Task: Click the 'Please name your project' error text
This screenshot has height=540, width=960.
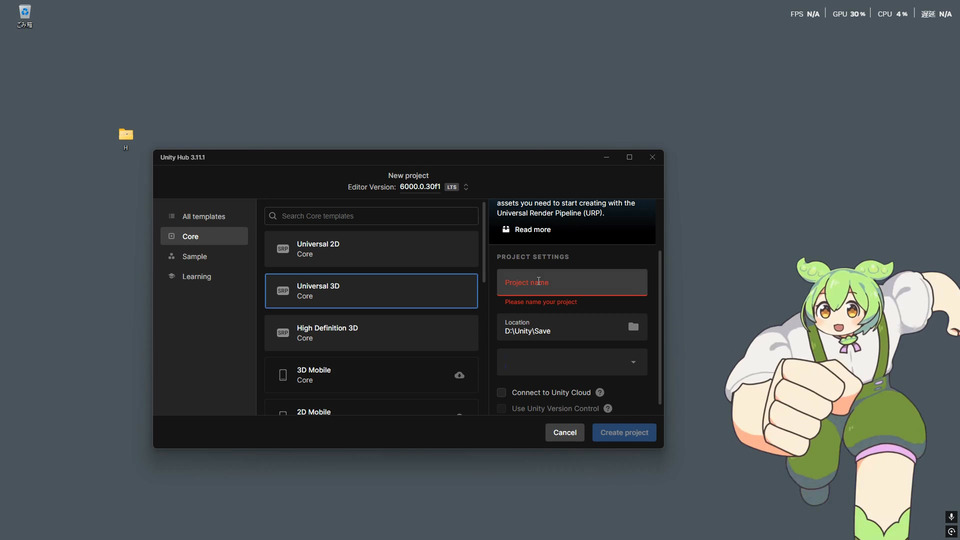Action: click(541, 302)
